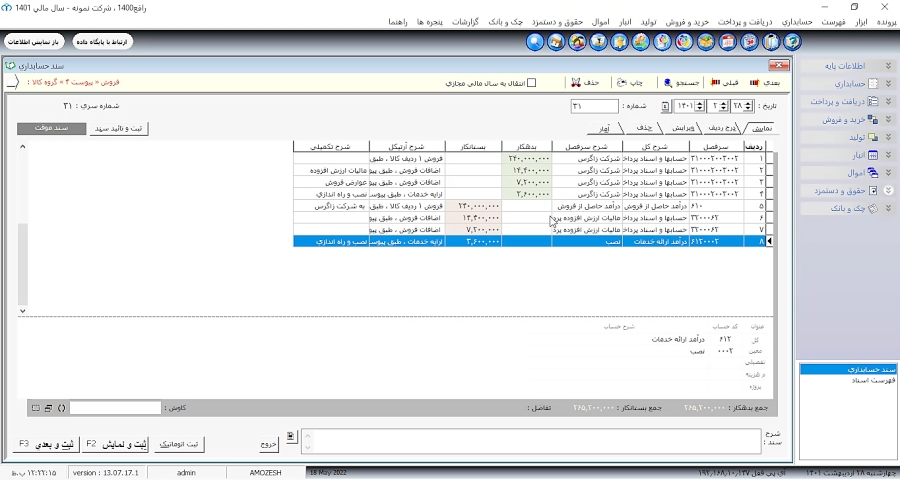Click the leftmost small icon in gray footer bar

[x=36, y=408]
